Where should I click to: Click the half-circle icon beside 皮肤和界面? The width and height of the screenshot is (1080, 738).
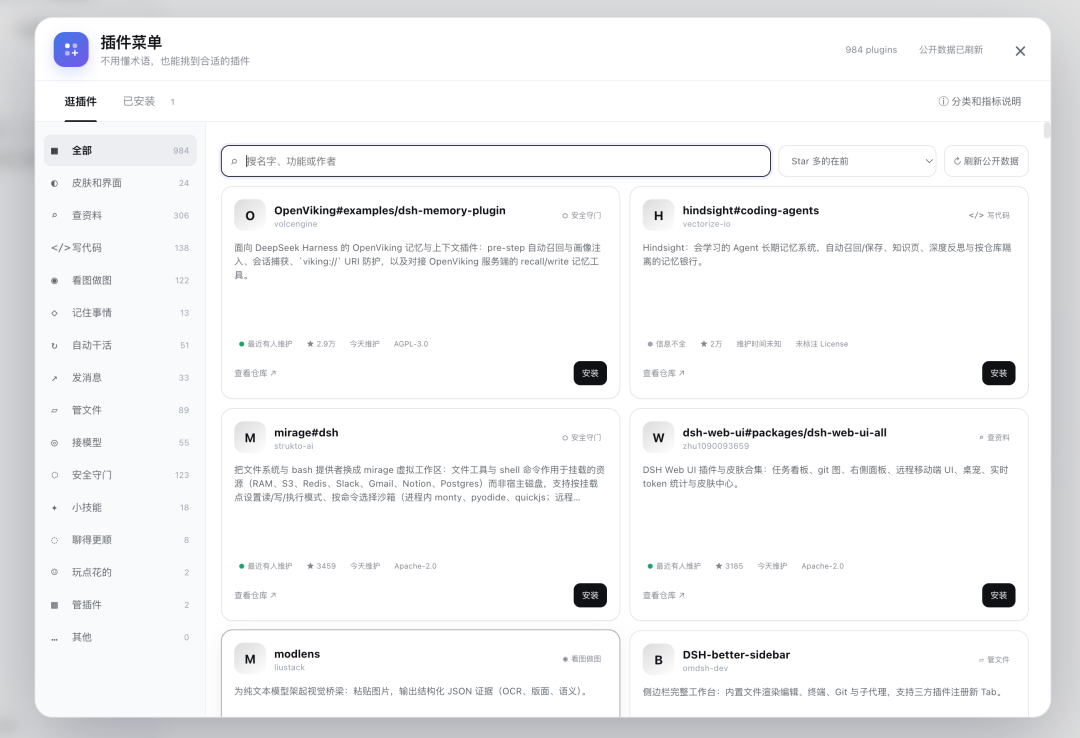click(x=54, y=183)
